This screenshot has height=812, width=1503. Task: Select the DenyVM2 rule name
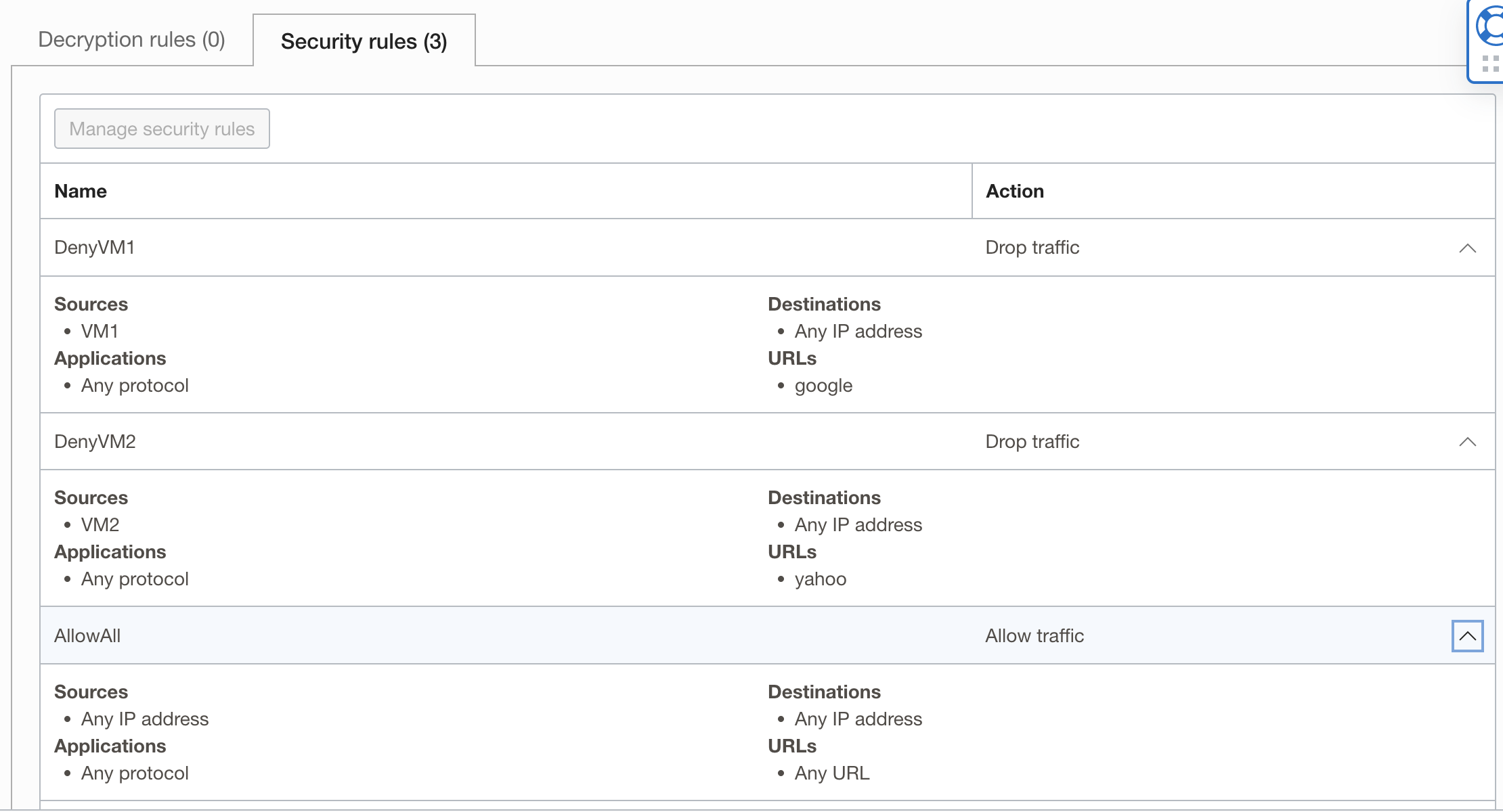[x=95, y=442]
